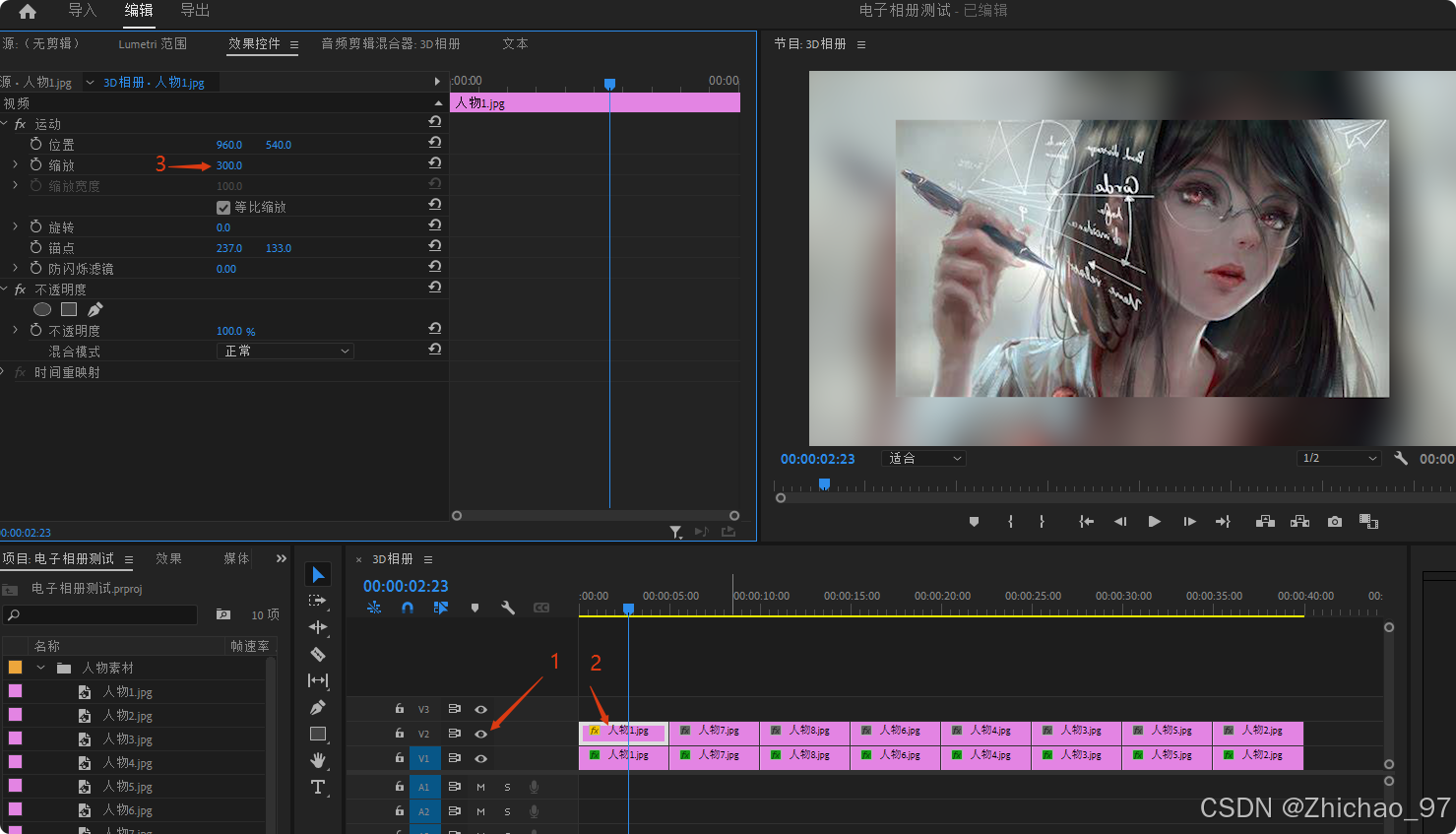The image size is (1456, 834).
Task: Select the Type tool
Action: point(318,787)
